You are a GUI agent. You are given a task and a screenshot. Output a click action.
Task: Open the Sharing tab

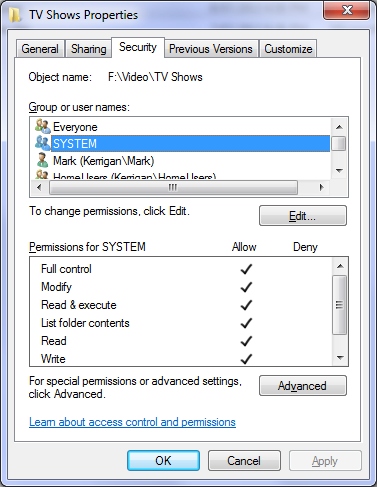pos(88,49)
